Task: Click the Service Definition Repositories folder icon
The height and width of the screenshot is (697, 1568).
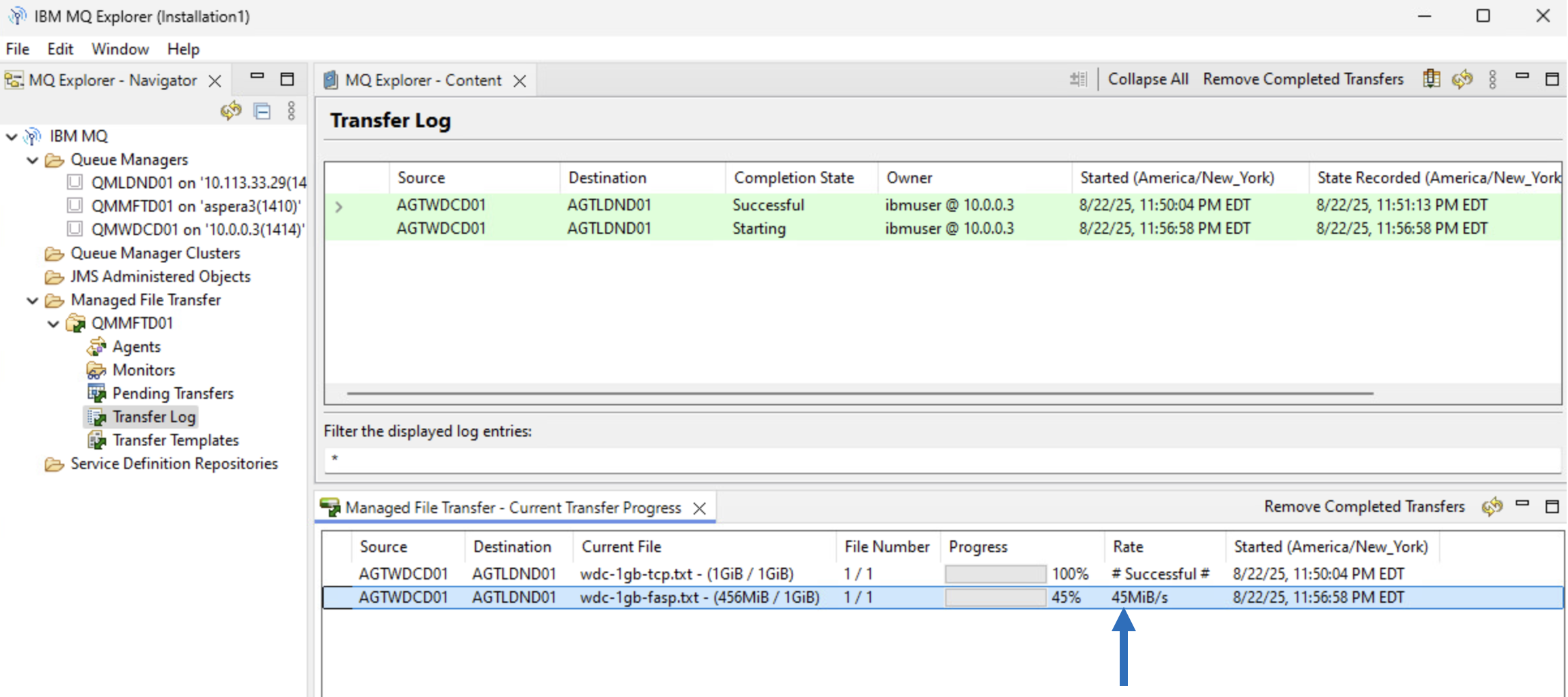Action: pyautogui.click(x=54, y=464)
